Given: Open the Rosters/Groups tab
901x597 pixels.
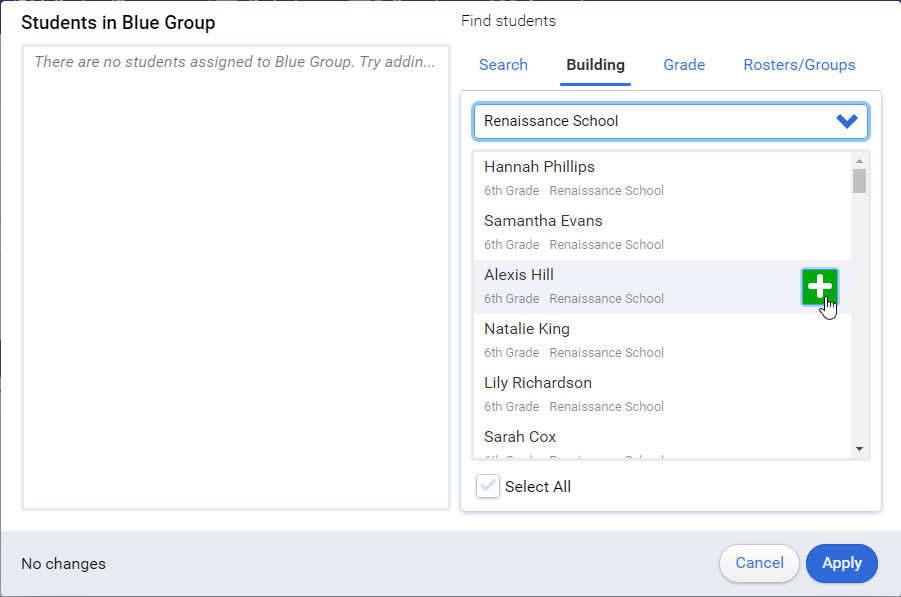Looking at the screenshot, I should [x=799, y=65].
